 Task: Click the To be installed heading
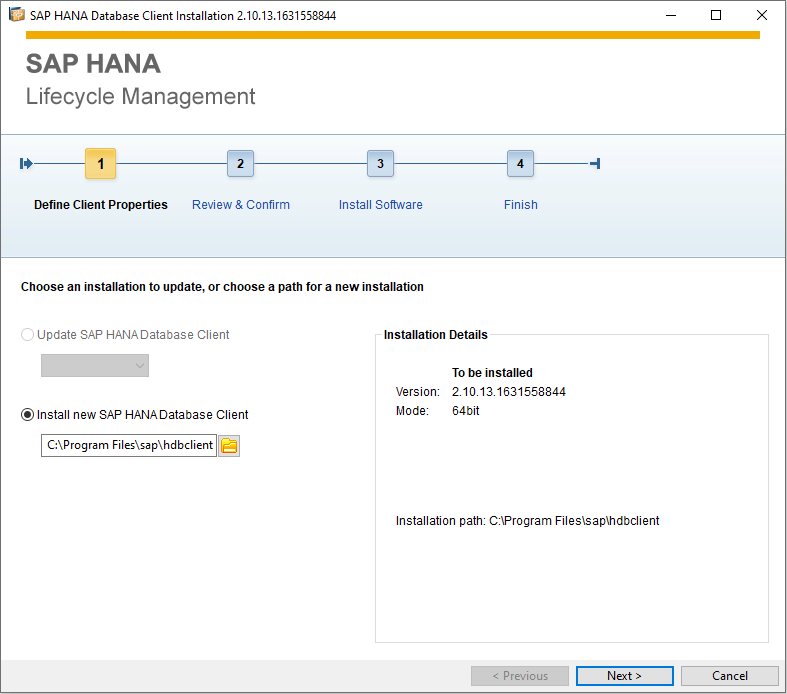492,373
